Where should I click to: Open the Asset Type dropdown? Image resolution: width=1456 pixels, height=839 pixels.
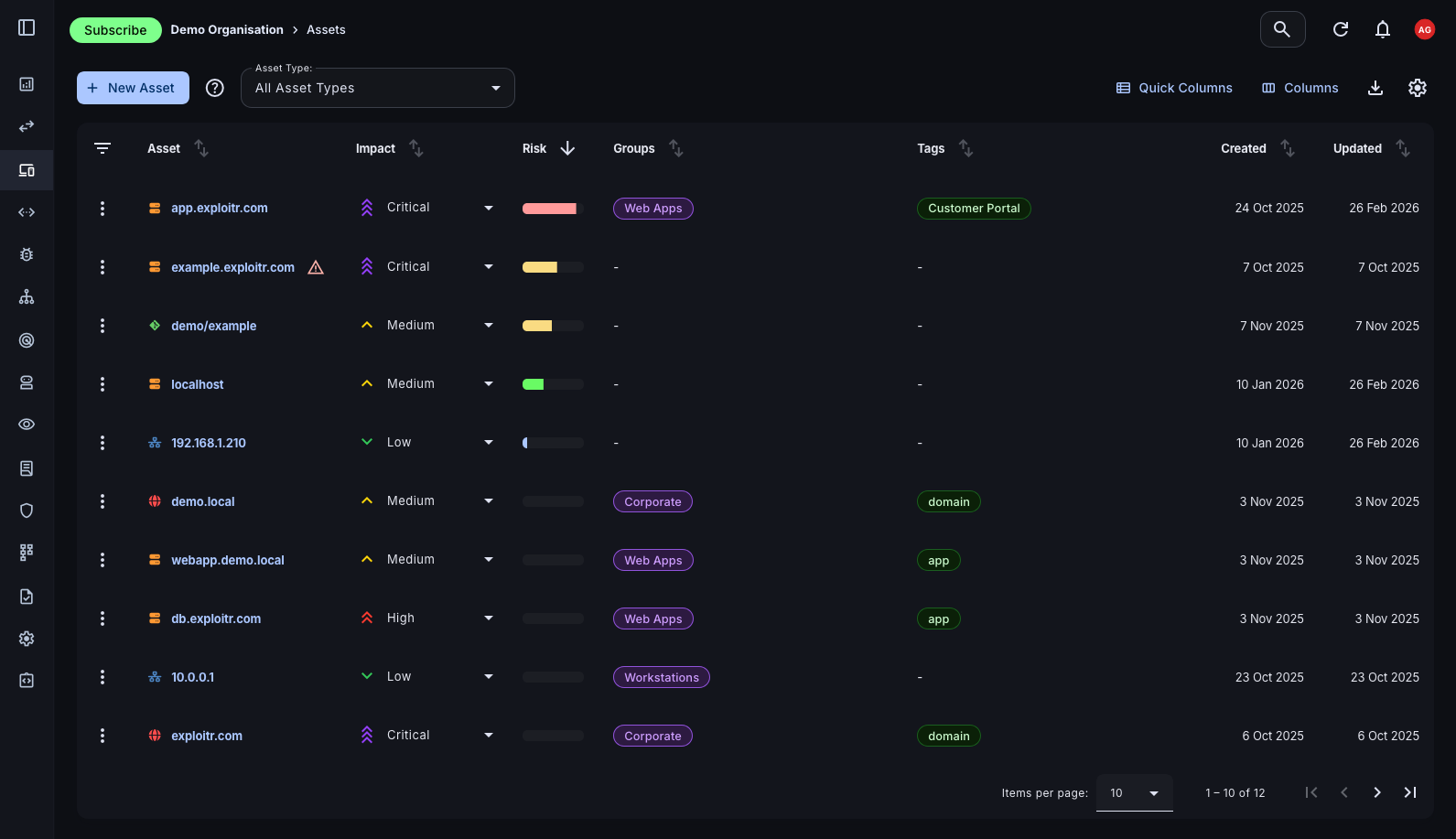click(x=377, y=88)
